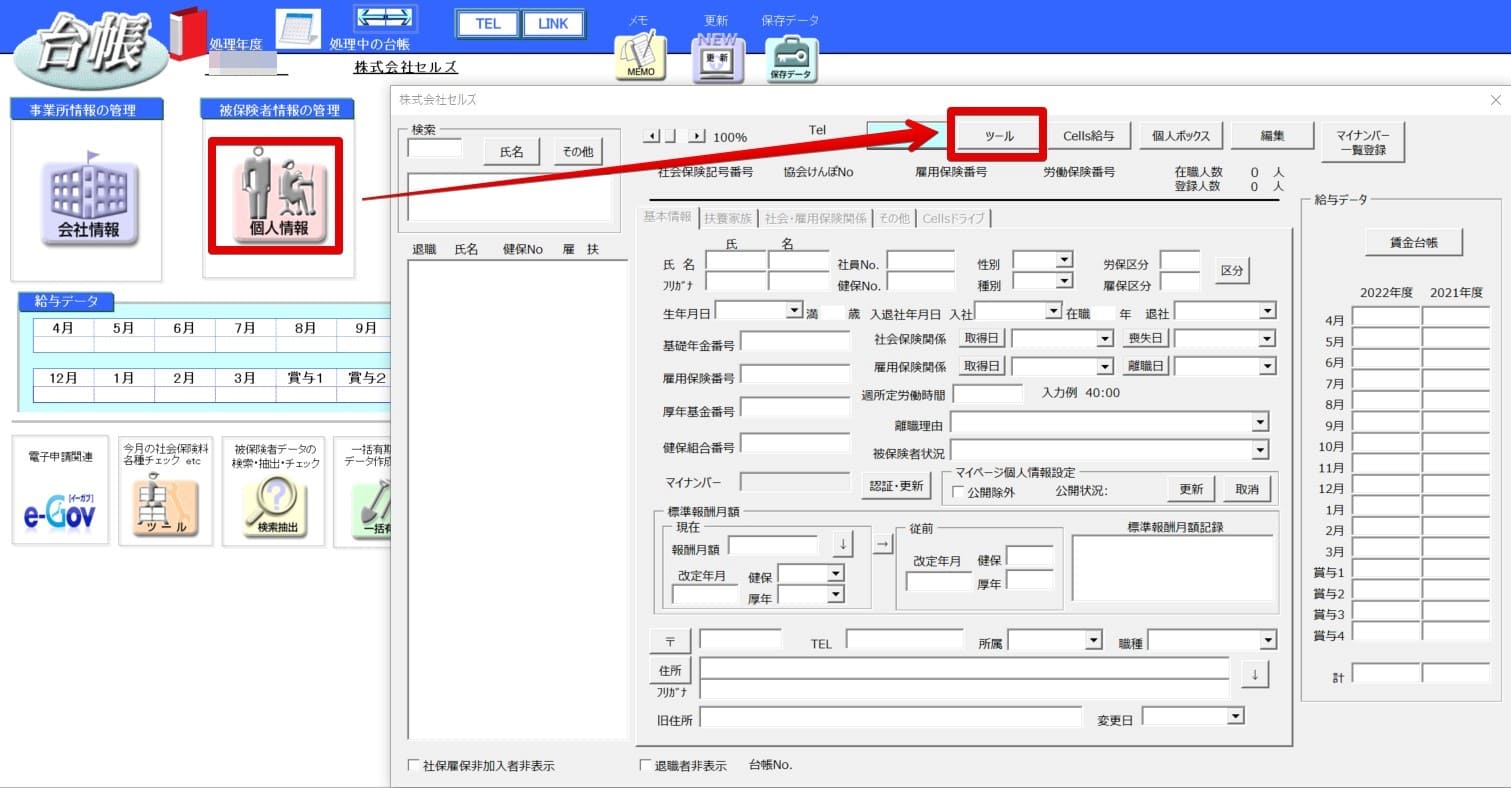
Task: Switch to the その他 tab
Action: pos(894,218)
